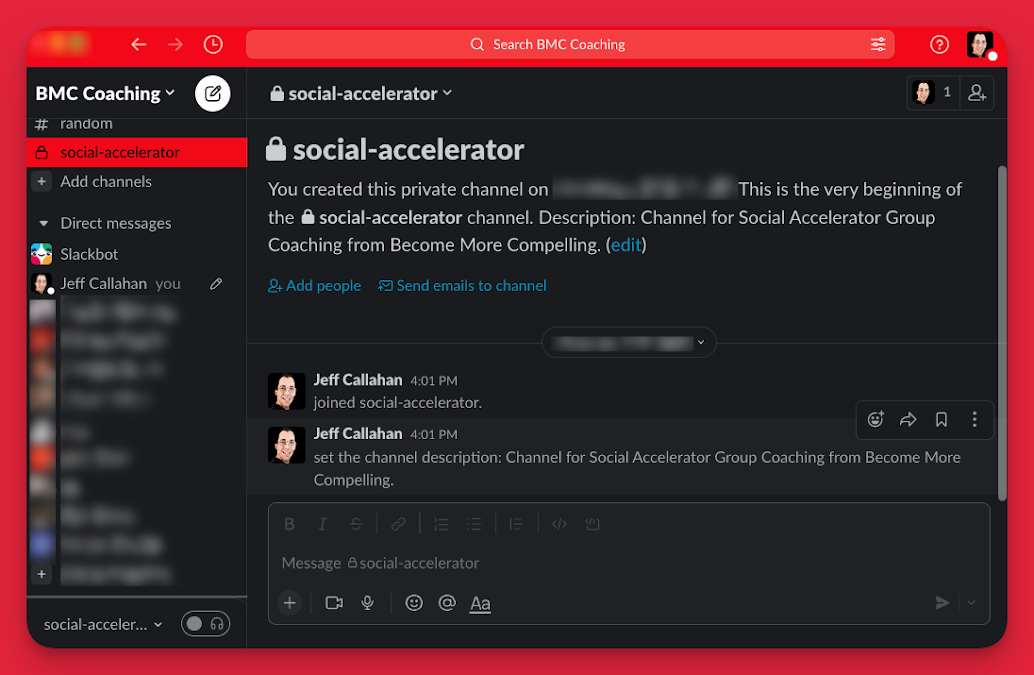Click the 4:01 PM timestamp on joined message

[433, 380]
